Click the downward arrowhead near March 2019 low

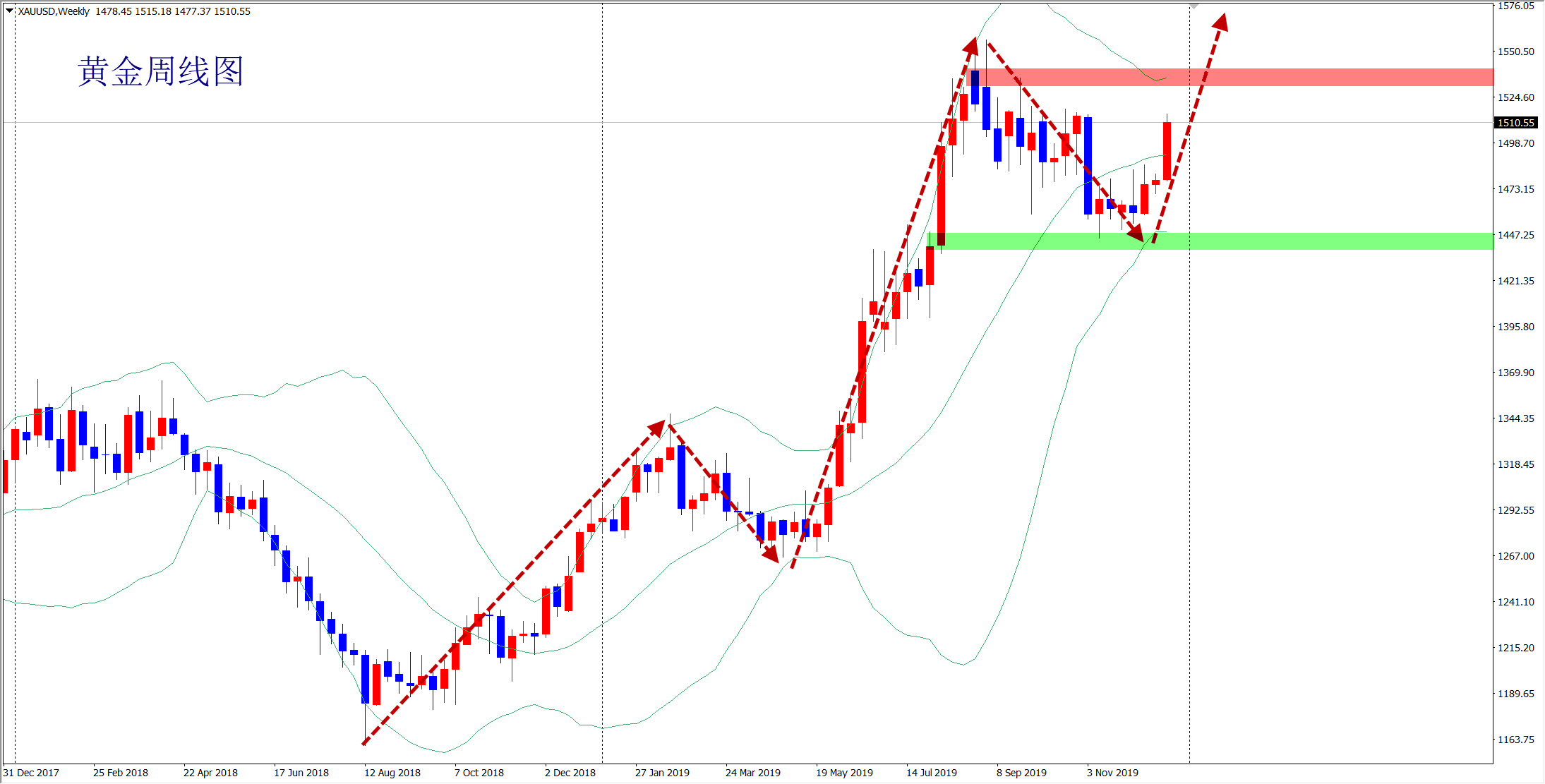coord(771,553)
